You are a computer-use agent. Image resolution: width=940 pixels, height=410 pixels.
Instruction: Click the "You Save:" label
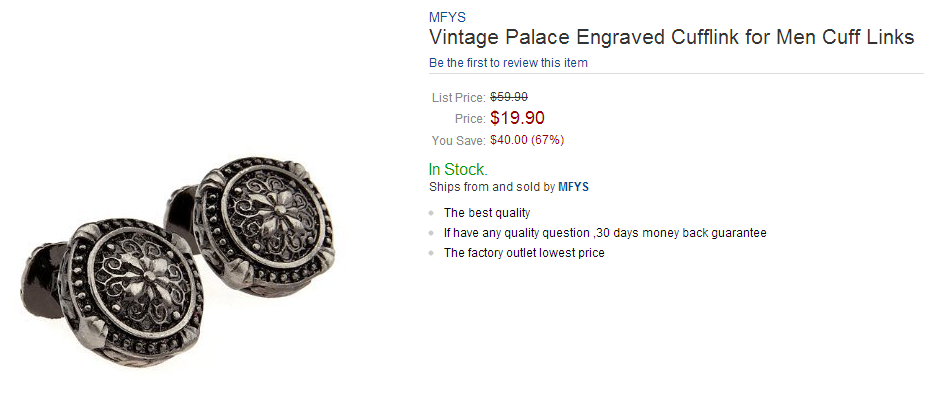pos(458,141)
